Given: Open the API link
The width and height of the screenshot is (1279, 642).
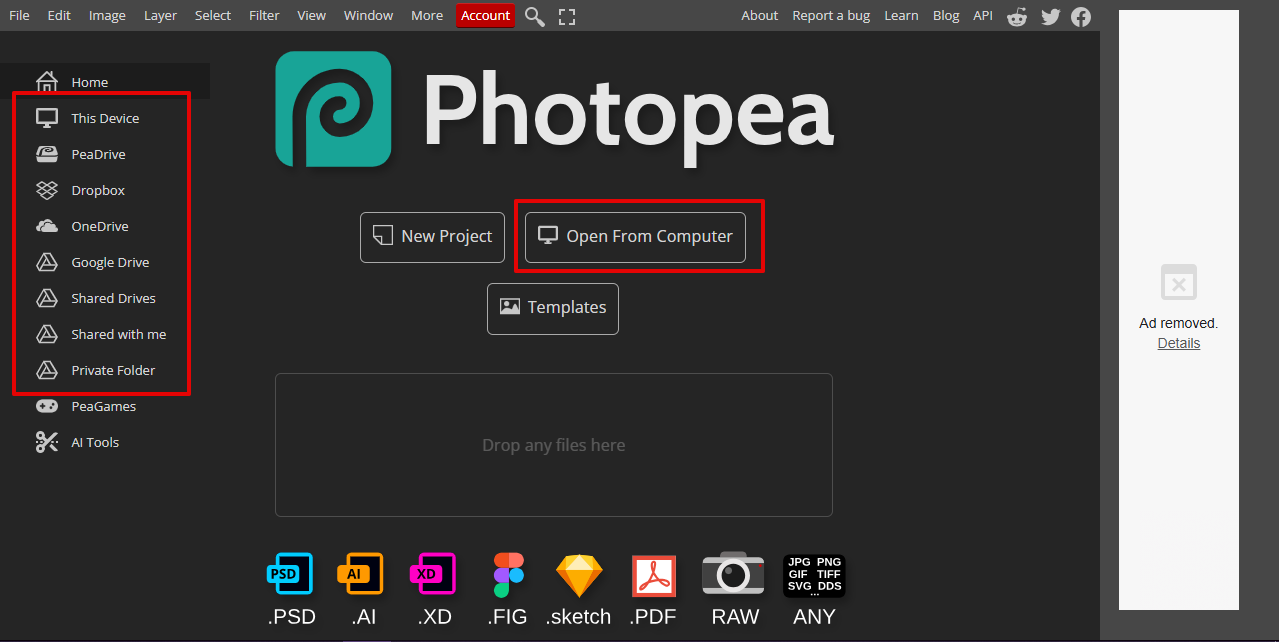Looking at the screenshot, I should (x=983, y=16).
